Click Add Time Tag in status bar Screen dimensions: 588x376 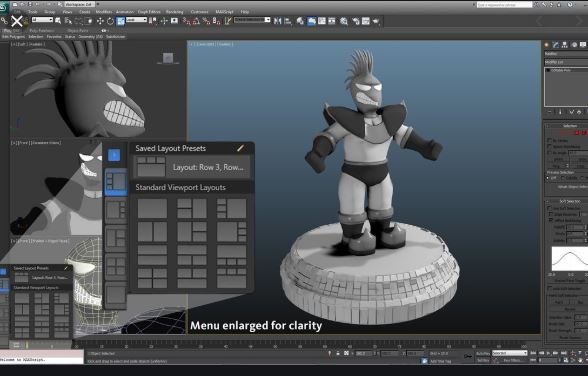tap(440, 361)
